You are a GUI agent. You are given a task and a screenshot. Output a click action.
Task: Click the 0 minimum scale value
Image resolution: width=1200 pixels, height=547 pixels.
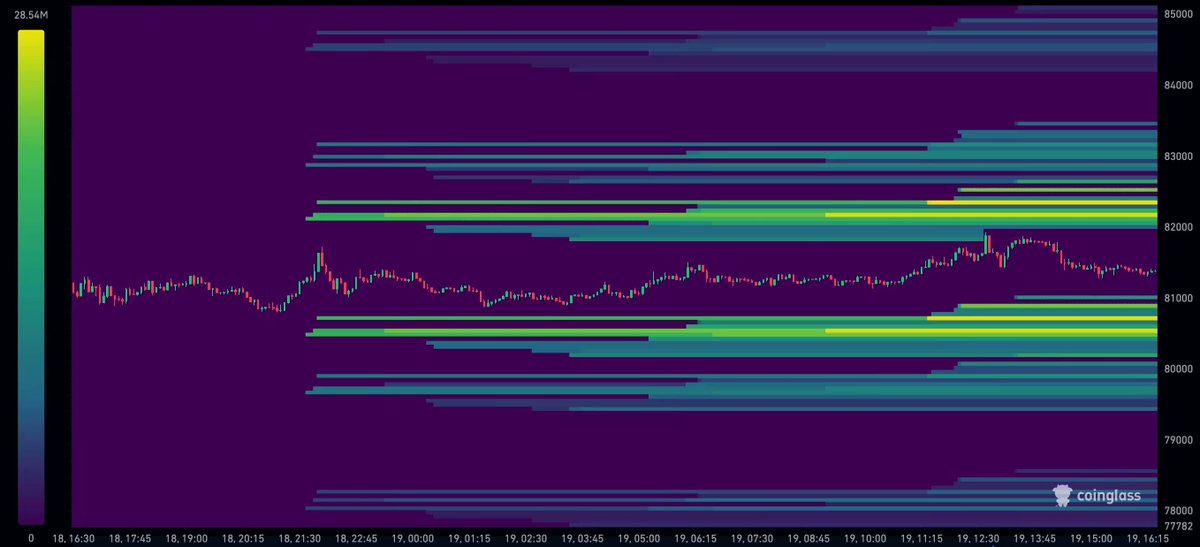pyautogui.click(x=31, y=538)
